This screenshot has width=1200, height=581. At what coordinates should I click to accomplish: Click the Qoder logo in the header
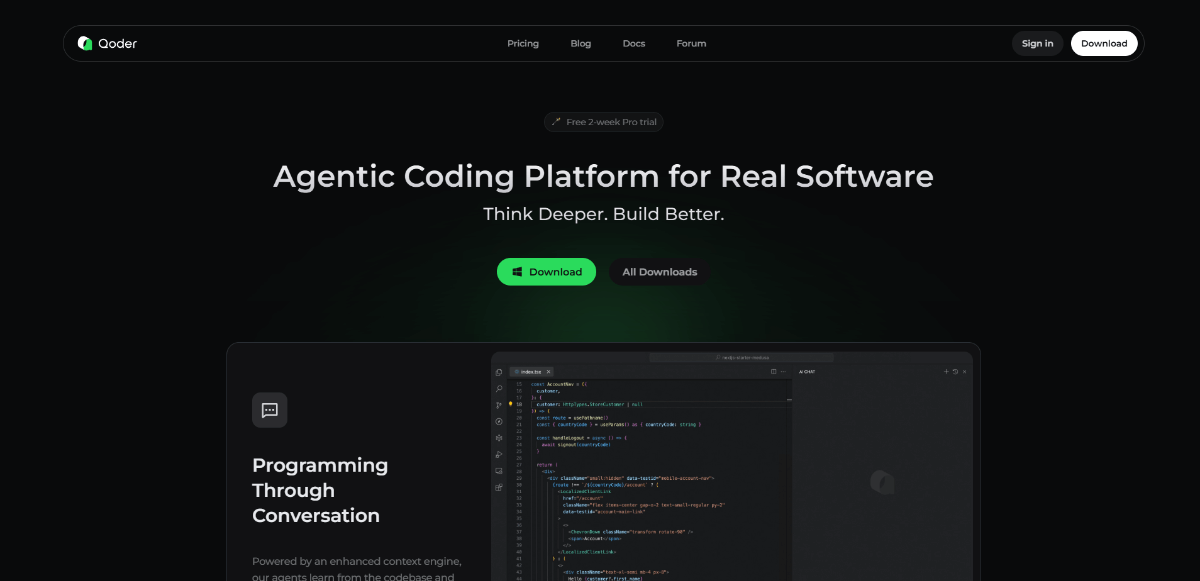(108, 43)
